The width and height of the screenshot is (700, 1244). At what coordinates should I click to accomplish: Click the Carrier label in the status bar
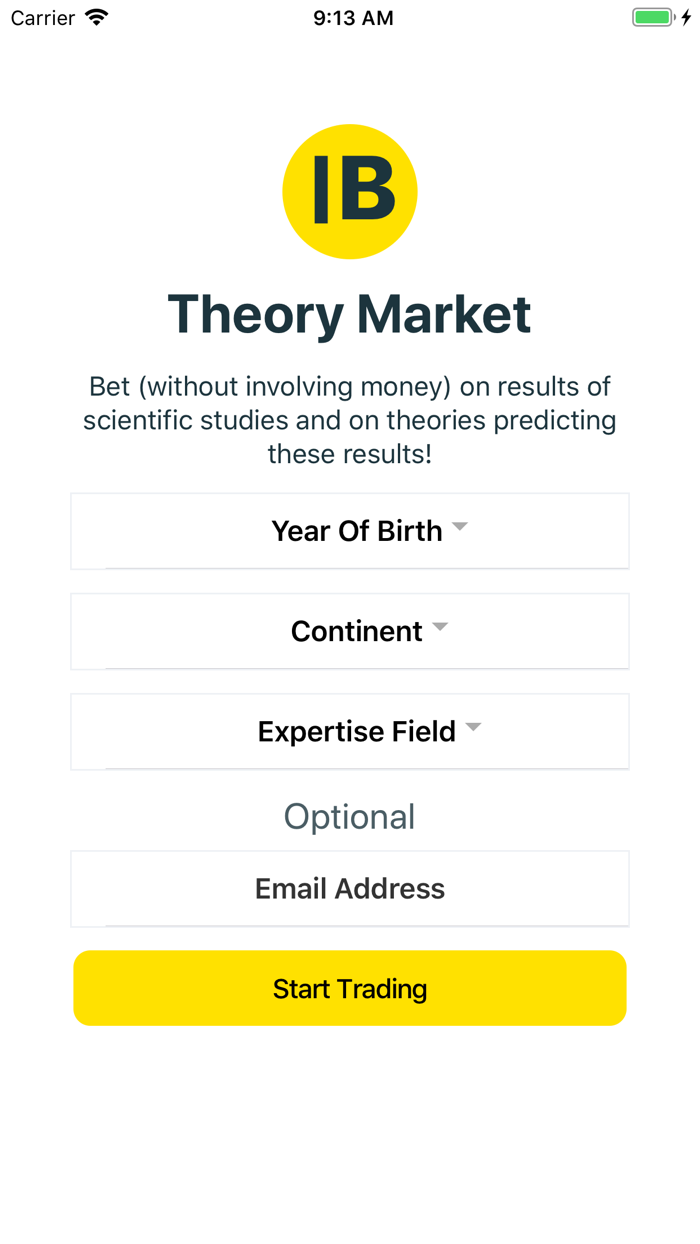tap(42, 17)
